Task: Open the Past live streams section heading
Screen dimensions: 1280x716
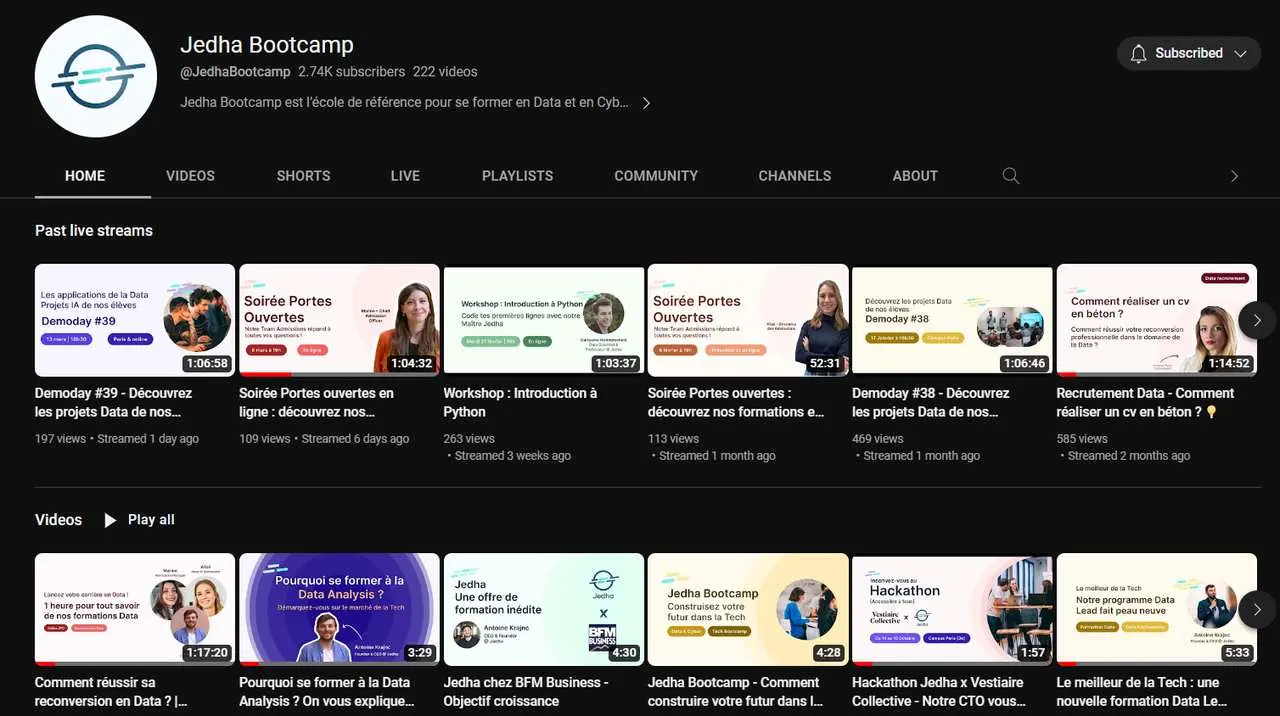Action: [x=94, y=231]
